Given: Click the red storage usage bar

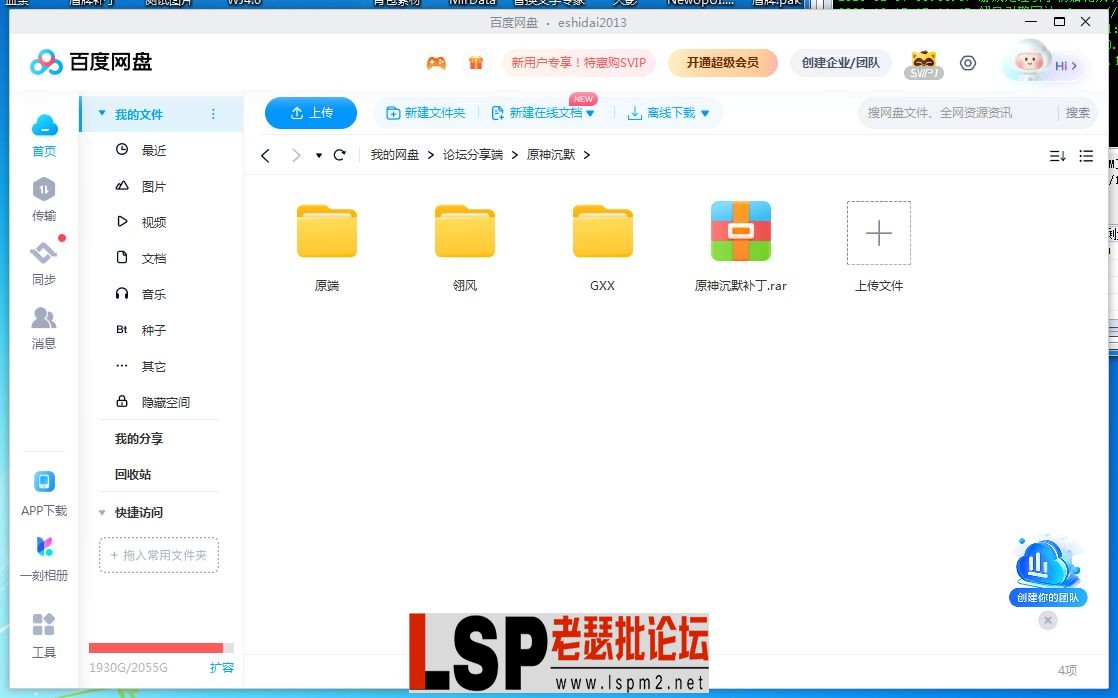Looking at the screenshot, I should pos(161,648).
